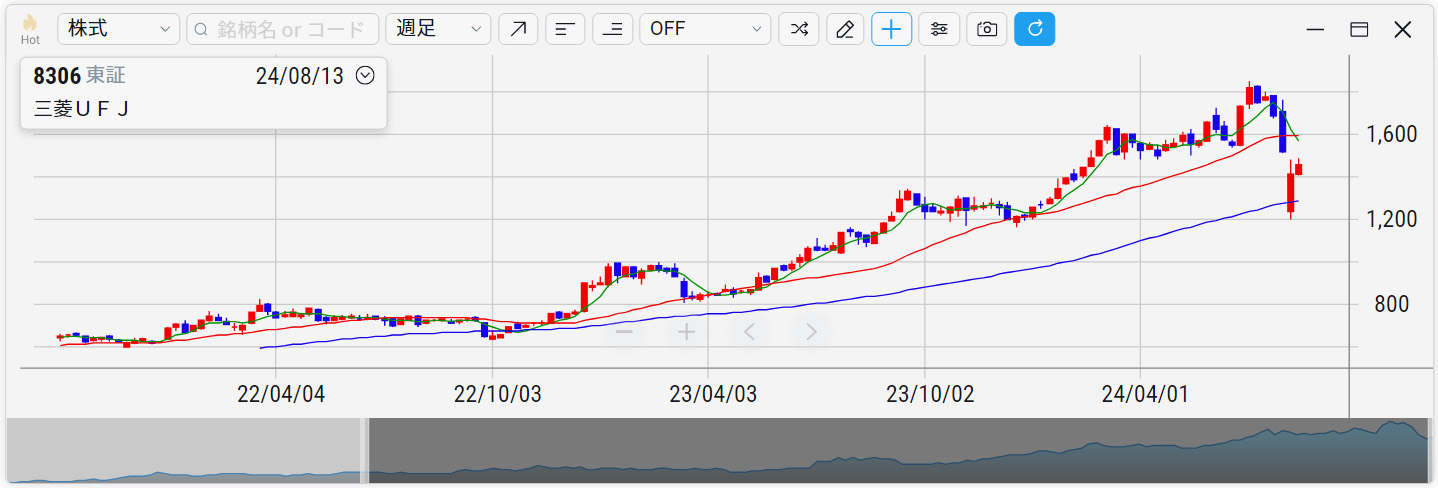Click the 23/10/02 date axis label
The width and height of the screenshot is (1438, 488).
click(930, 394)
